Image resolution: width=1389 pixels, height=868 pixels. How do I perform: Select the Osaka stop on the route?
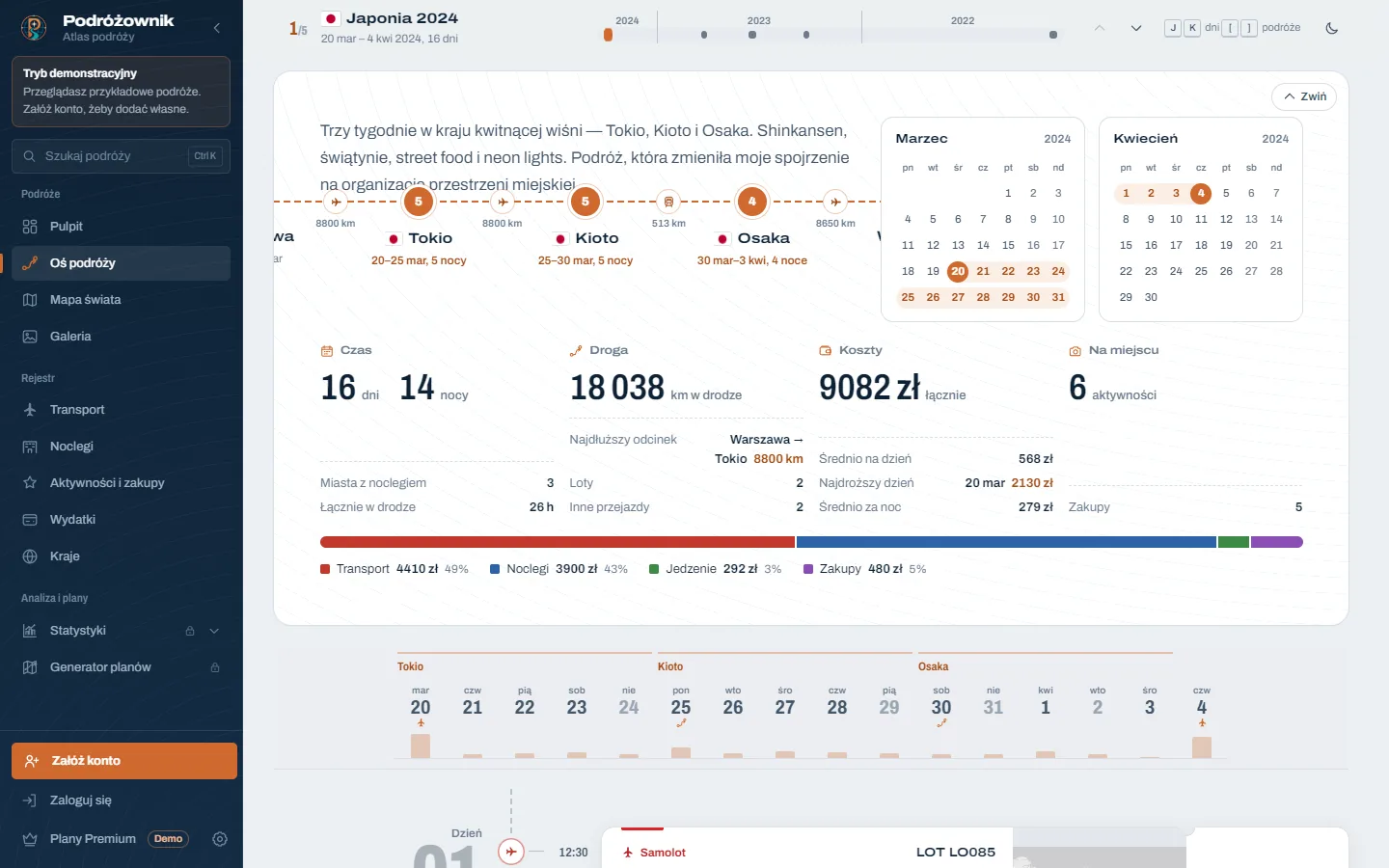coord(752,202)
